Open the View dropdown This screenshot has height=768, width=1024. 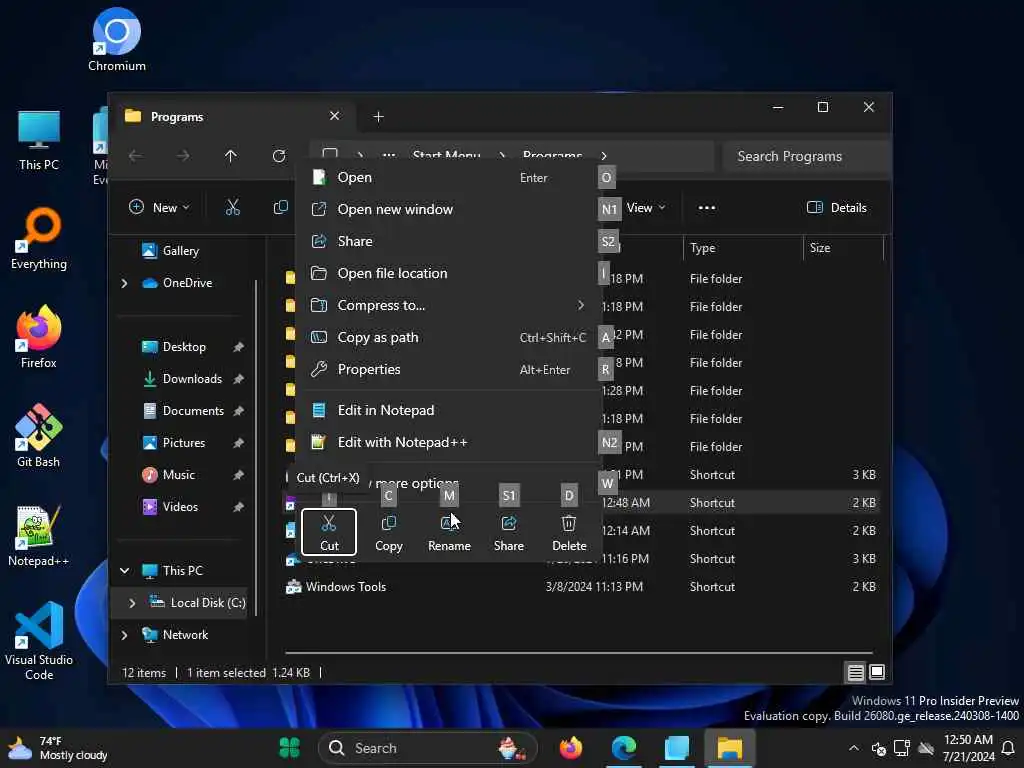point(645,208)
